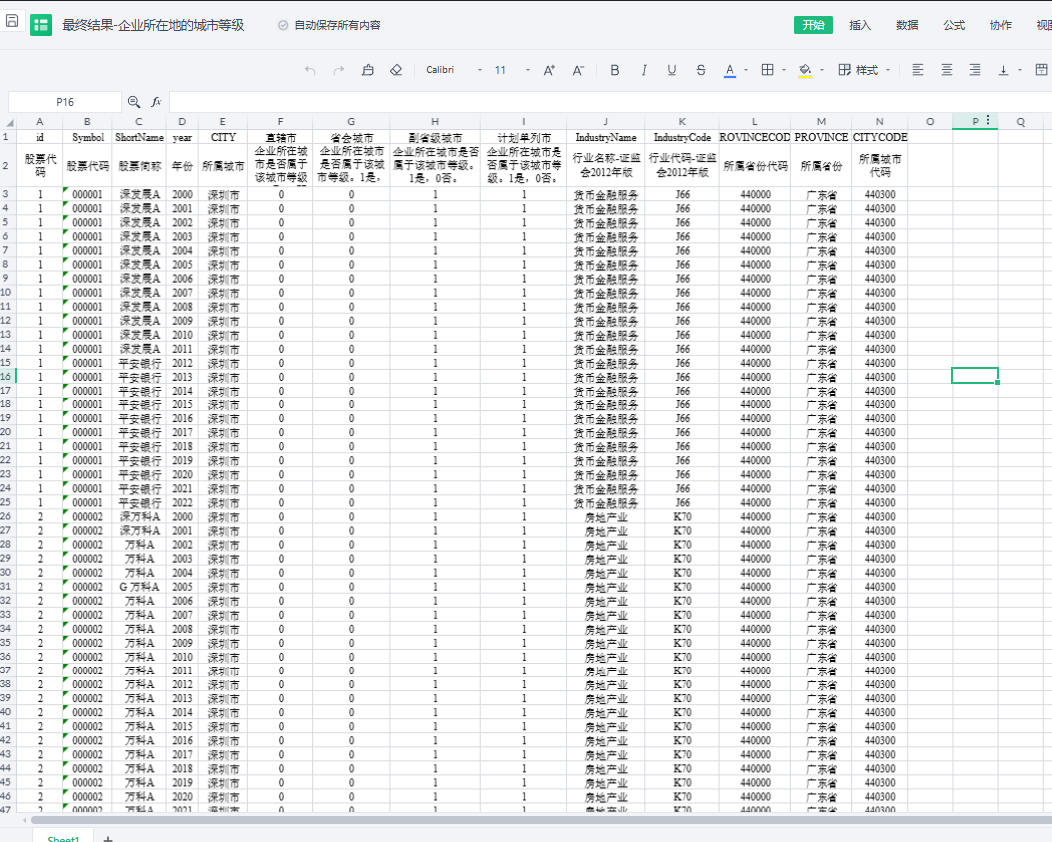Screen dimensions: 1052x842
Task: Click the 开始 button
Action: (813, 25)
